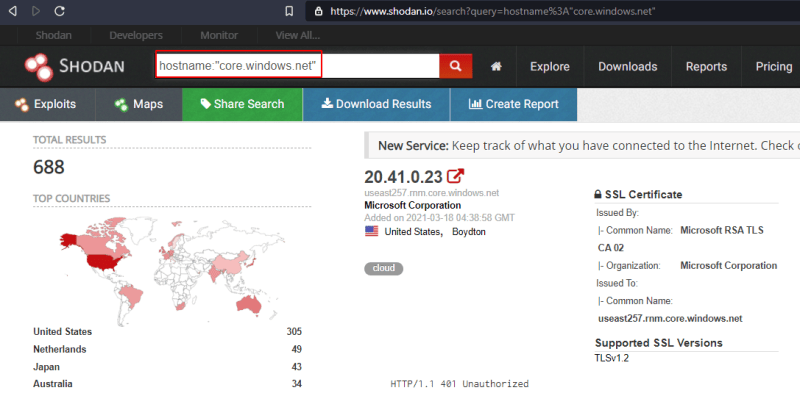Click the Added on 2021-03-18 timestamp

point(439,218)
